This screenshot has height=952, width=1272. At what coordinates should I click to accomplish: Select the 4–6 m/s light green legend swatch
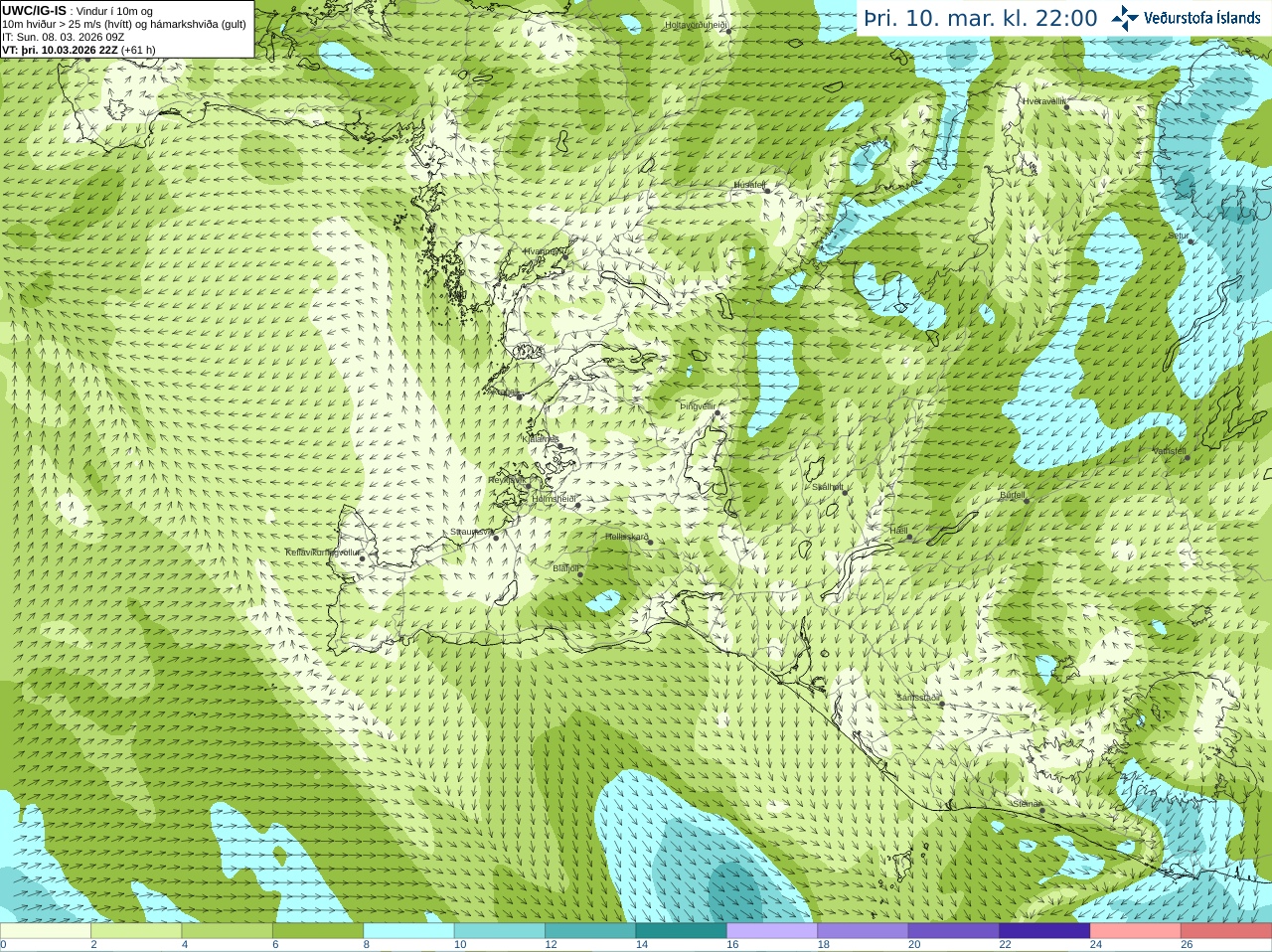tap(228, 931)
